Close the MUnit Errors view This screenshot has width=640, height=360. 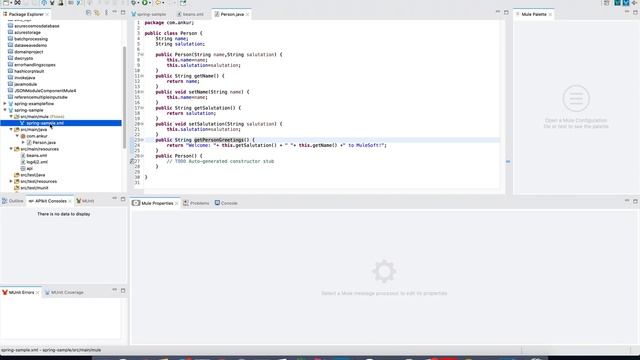click(x=38, y=293)
